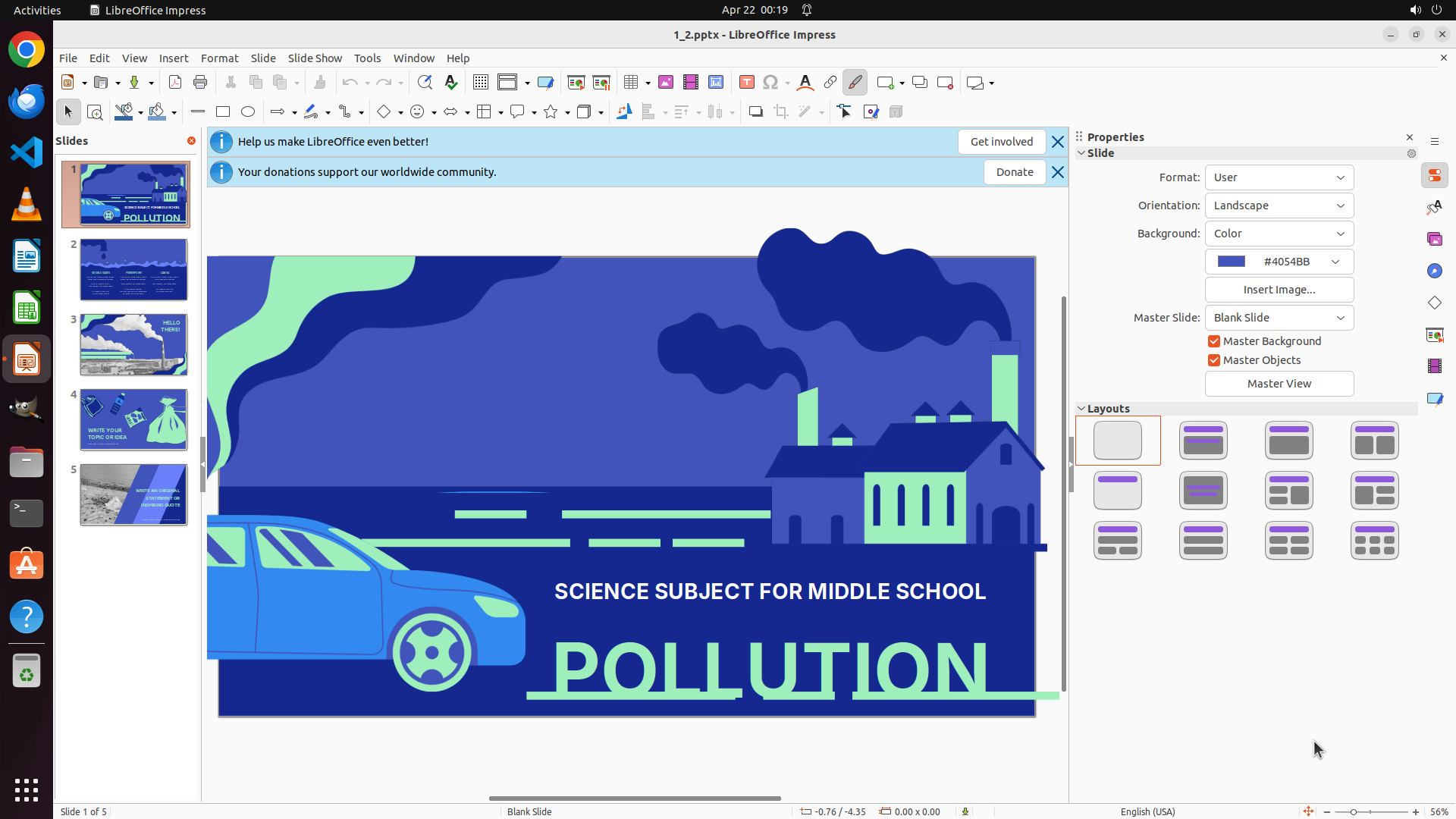This screenshot has width=1456, height=819.
Task: Uncheck the Master Background checkbox
Action: [1214, 341]
